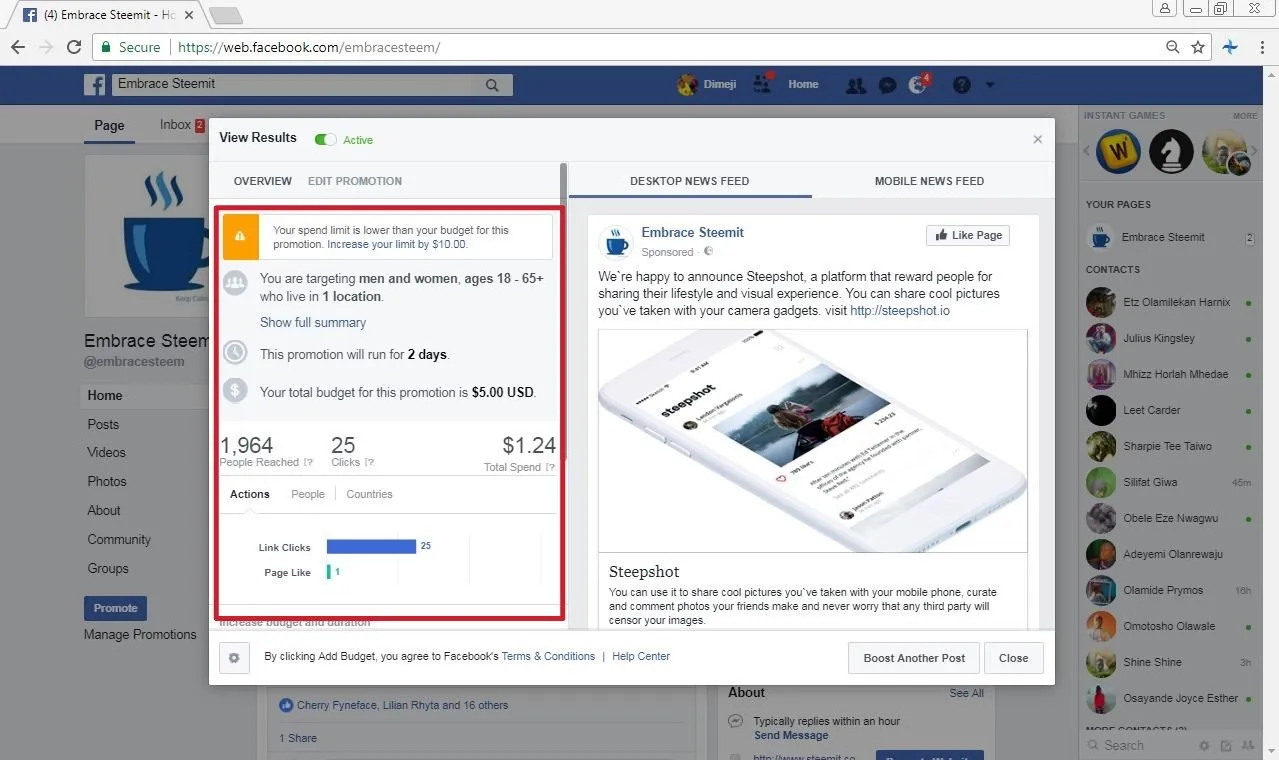This screenshot has width=1279, height=760.
Task: Open chat sidebar gear options icon
Action: tap(1204, 745)
